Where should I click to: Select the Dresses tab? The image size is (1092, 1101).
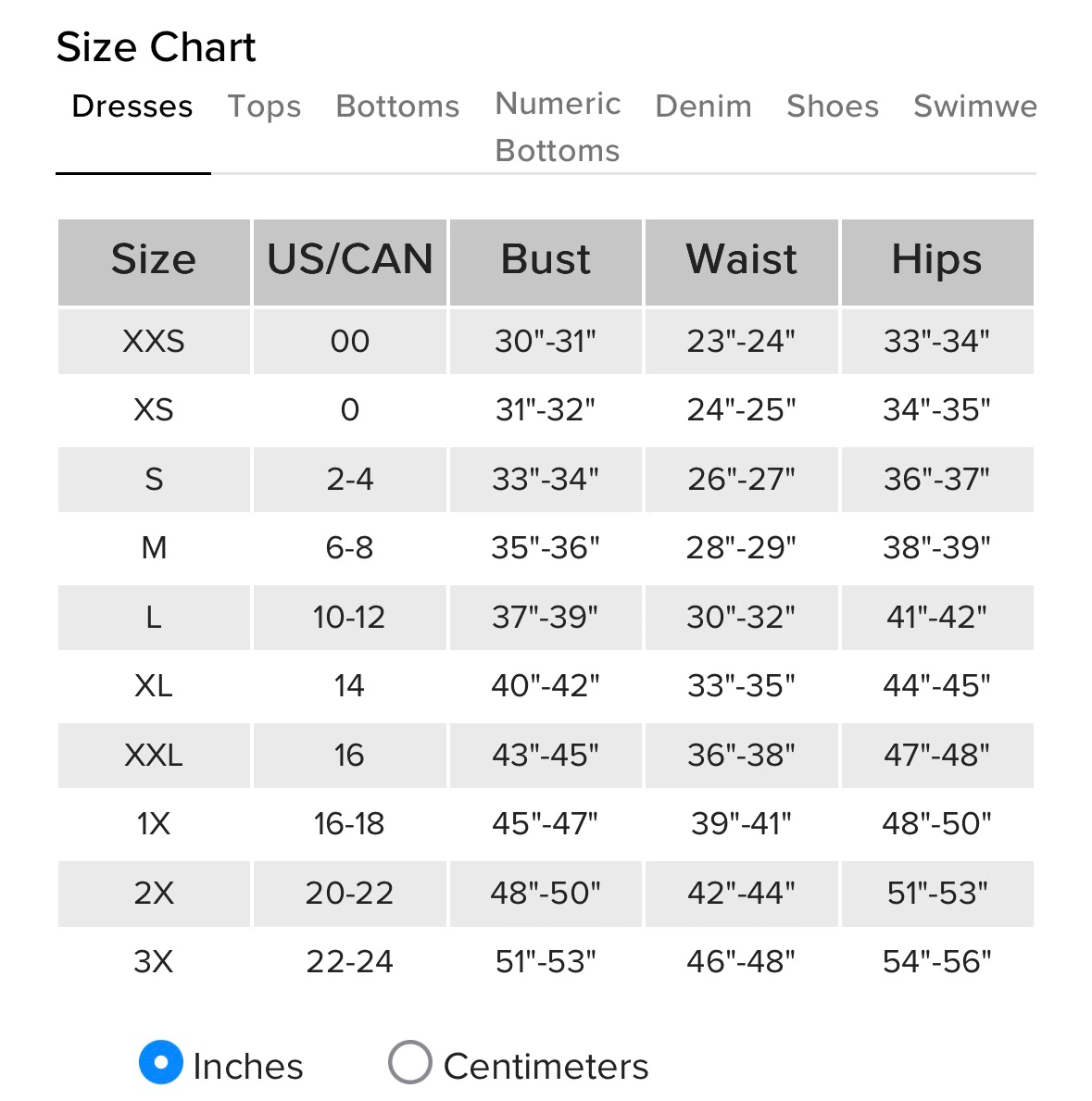pos(132,106)
